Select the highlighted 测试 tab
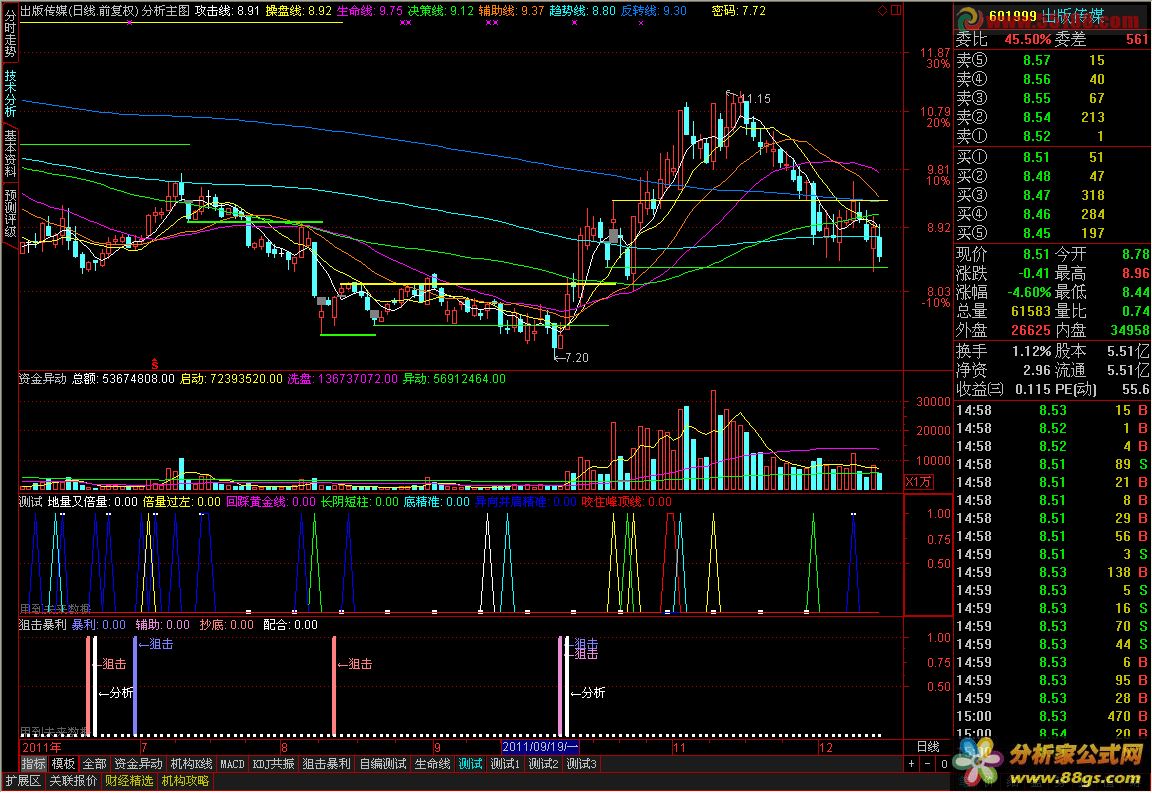 (x=470, y=764)
